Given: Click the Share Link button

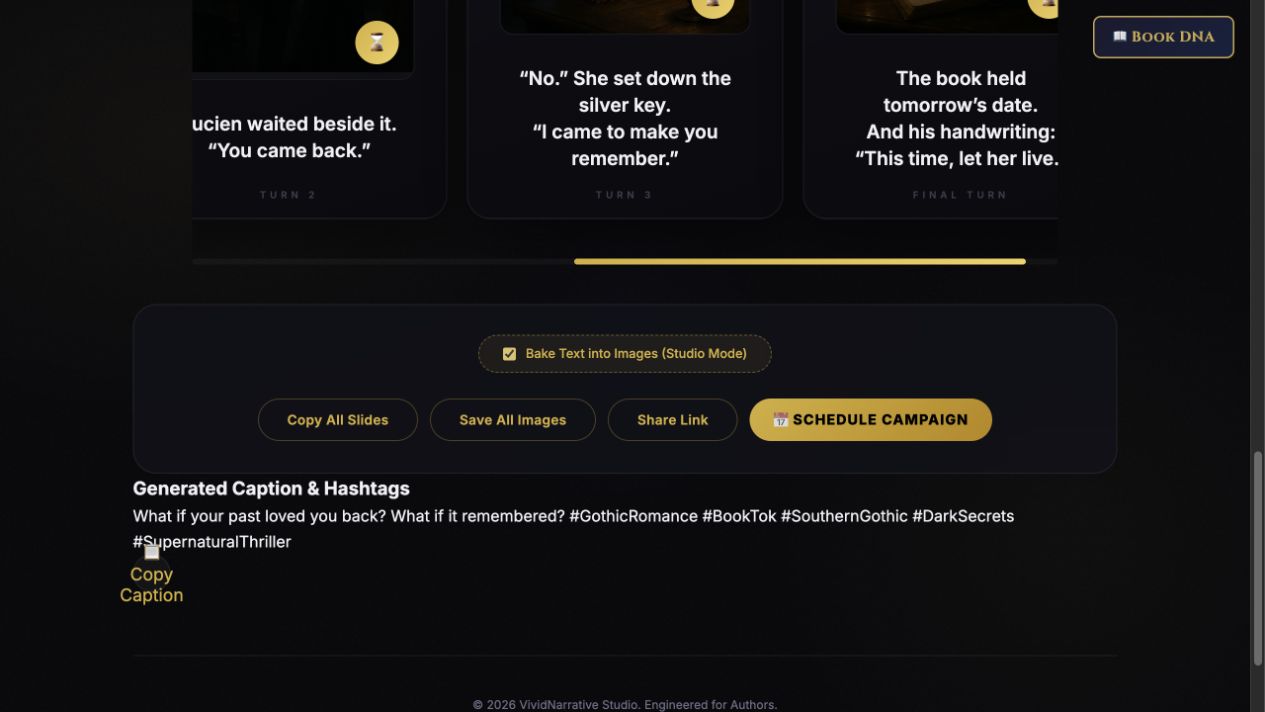Looking at the screenshot, I should [673, 420].
